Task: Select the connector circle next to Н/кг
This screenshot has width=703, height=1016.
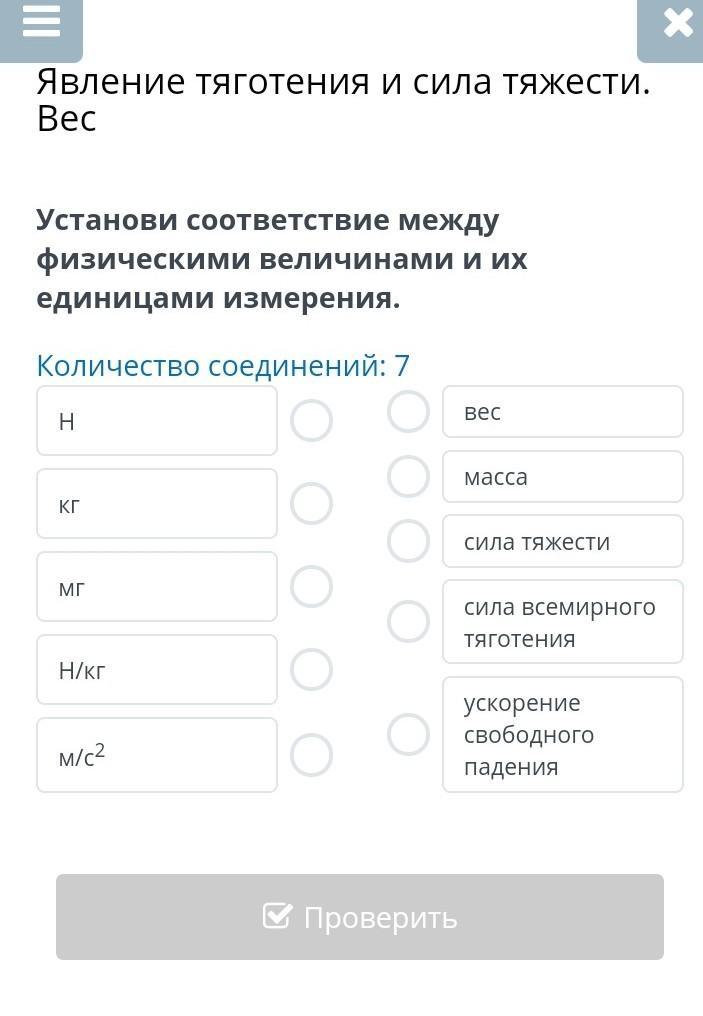Action: (311, 670)
